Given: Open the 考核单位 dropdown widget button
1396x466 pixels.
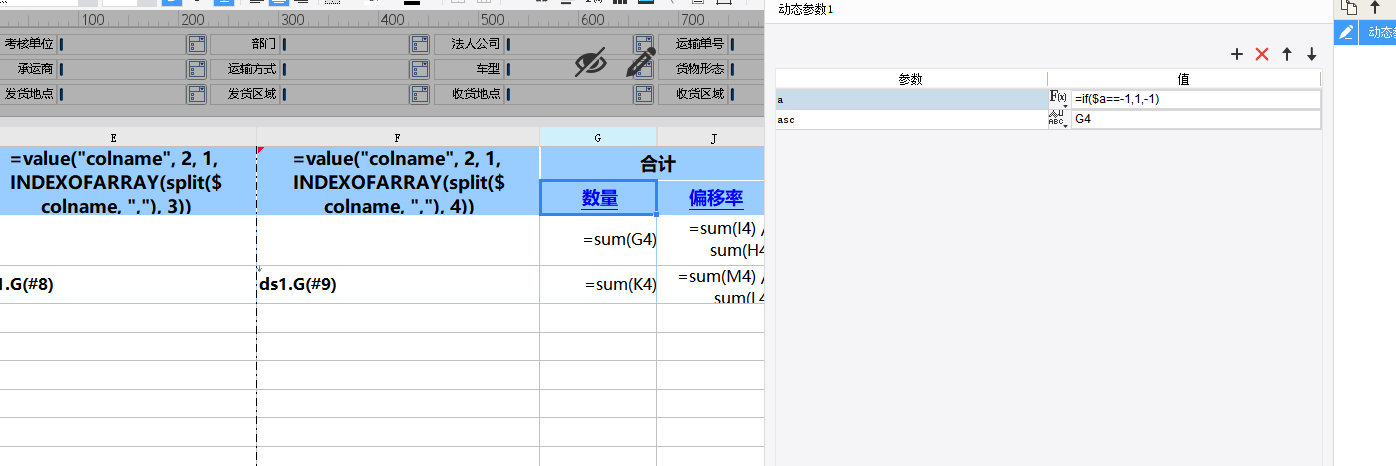Looking at the screenshot, I should pyautogui.click(x=196, y=44).
